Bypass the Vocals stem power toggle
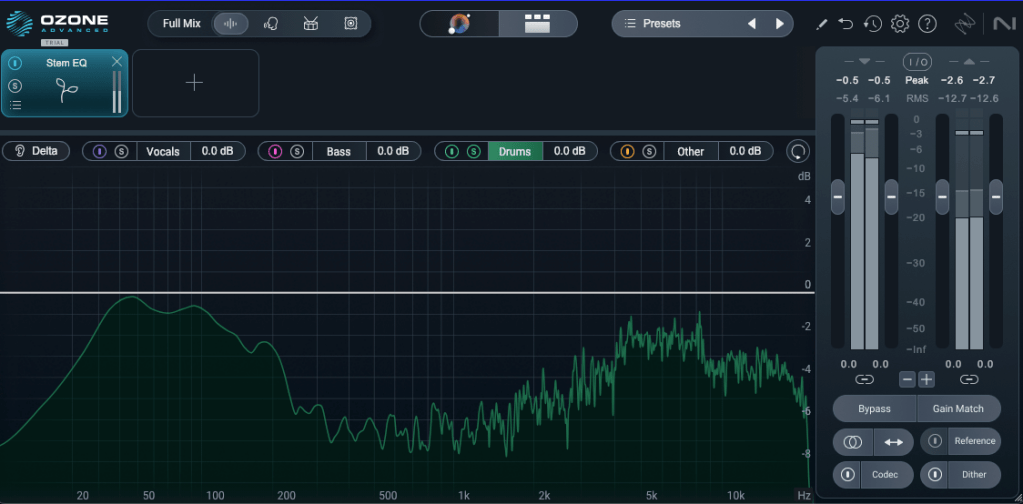 100,152
